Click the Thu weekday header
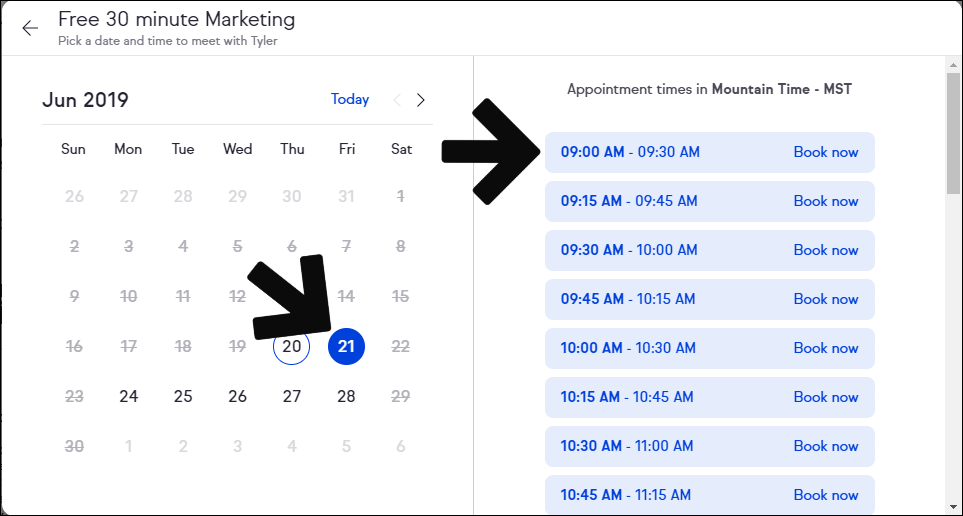Image resolution: width=963 pixels, height=516 pixels. [x=292, y=149]
